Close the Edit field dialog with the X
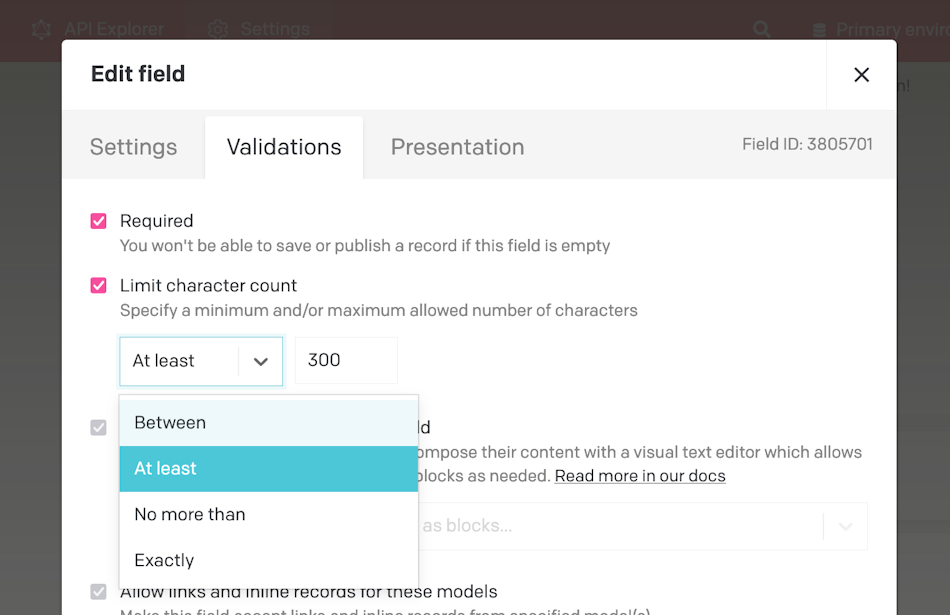 (x=861, y=74)
